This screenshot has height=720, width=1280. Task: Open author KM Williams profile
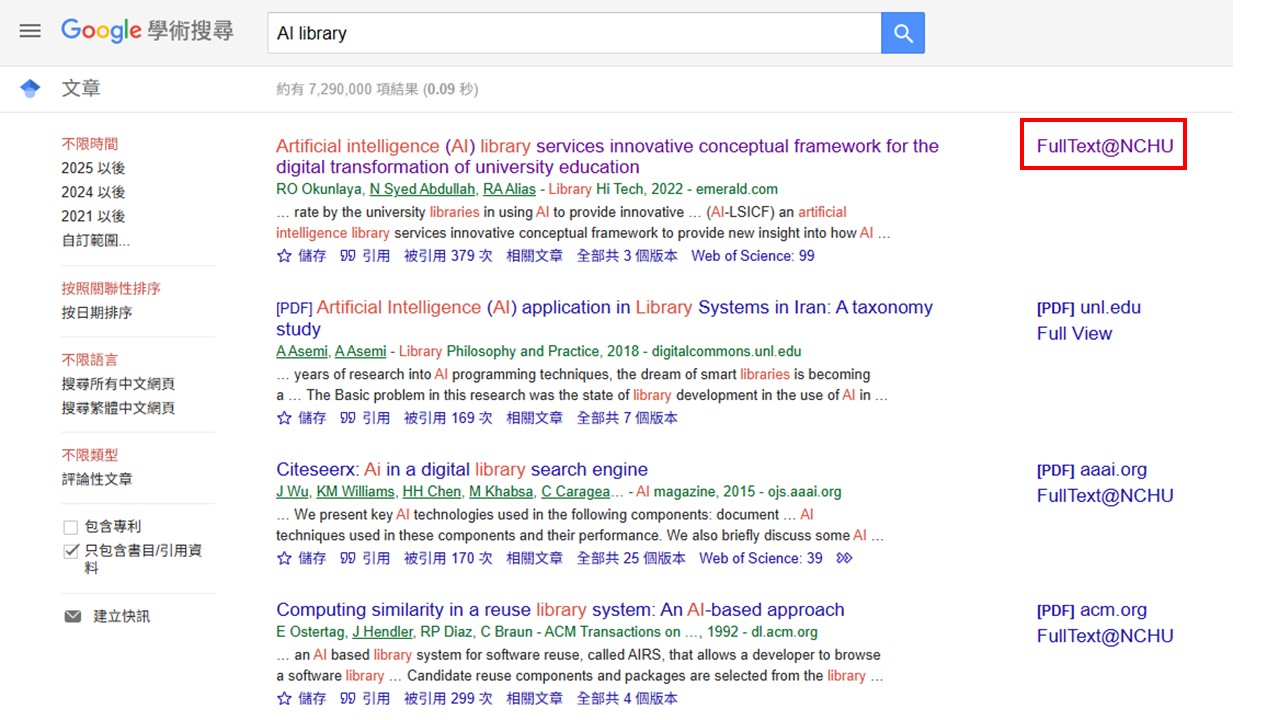355,492
